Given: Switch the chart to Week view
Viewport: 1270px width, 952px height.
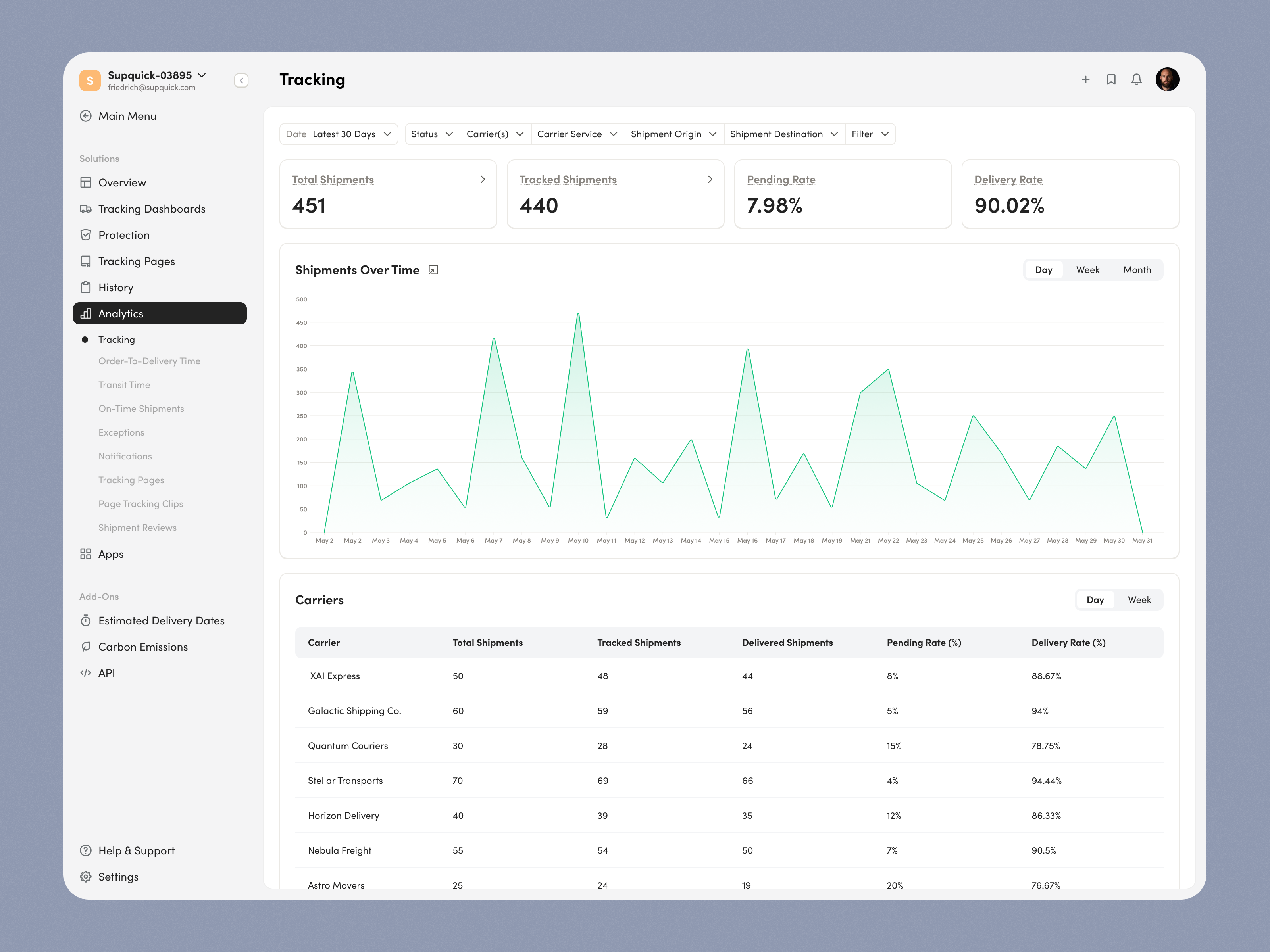Looking at the screenshot, I should [x=1087, y=270].
